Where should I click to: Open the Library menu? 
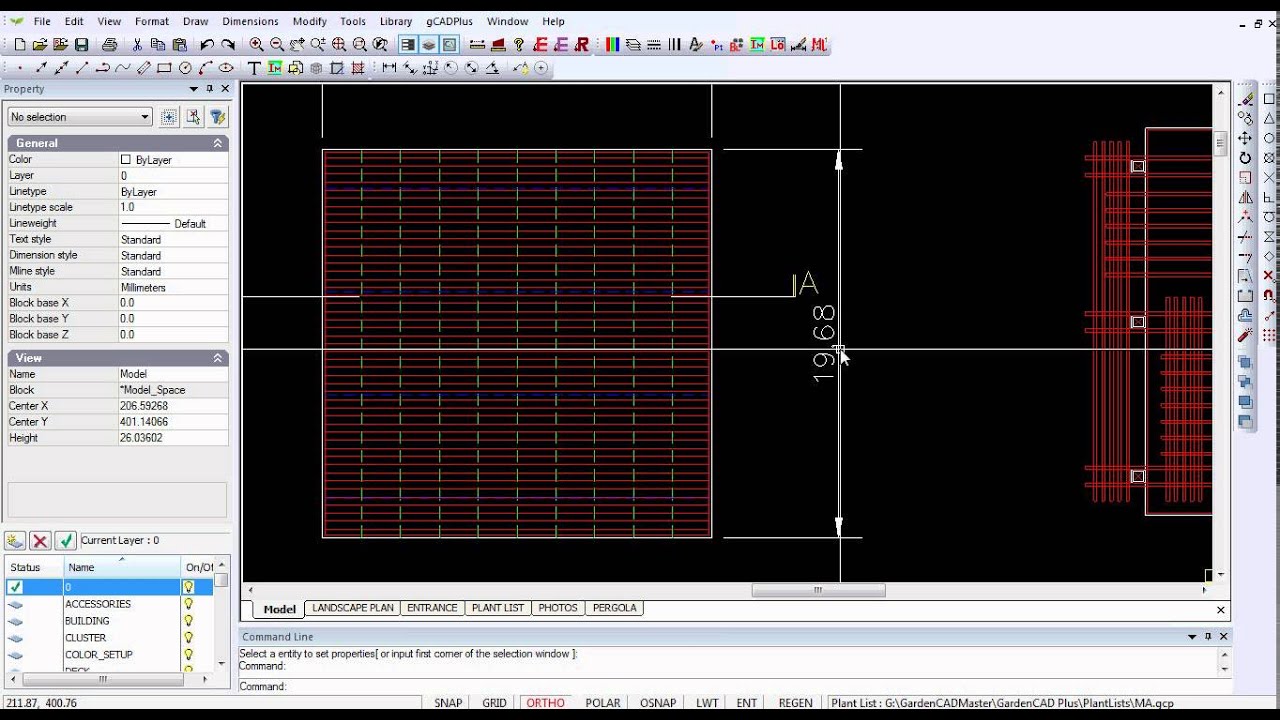[396, 21]
